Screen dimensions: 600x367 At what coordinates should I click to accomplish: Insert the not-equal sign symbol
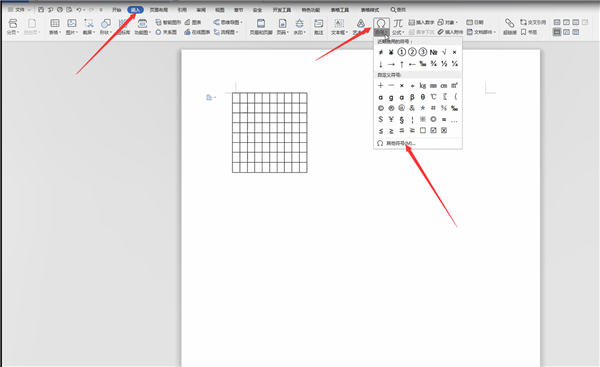coord(380,52)
